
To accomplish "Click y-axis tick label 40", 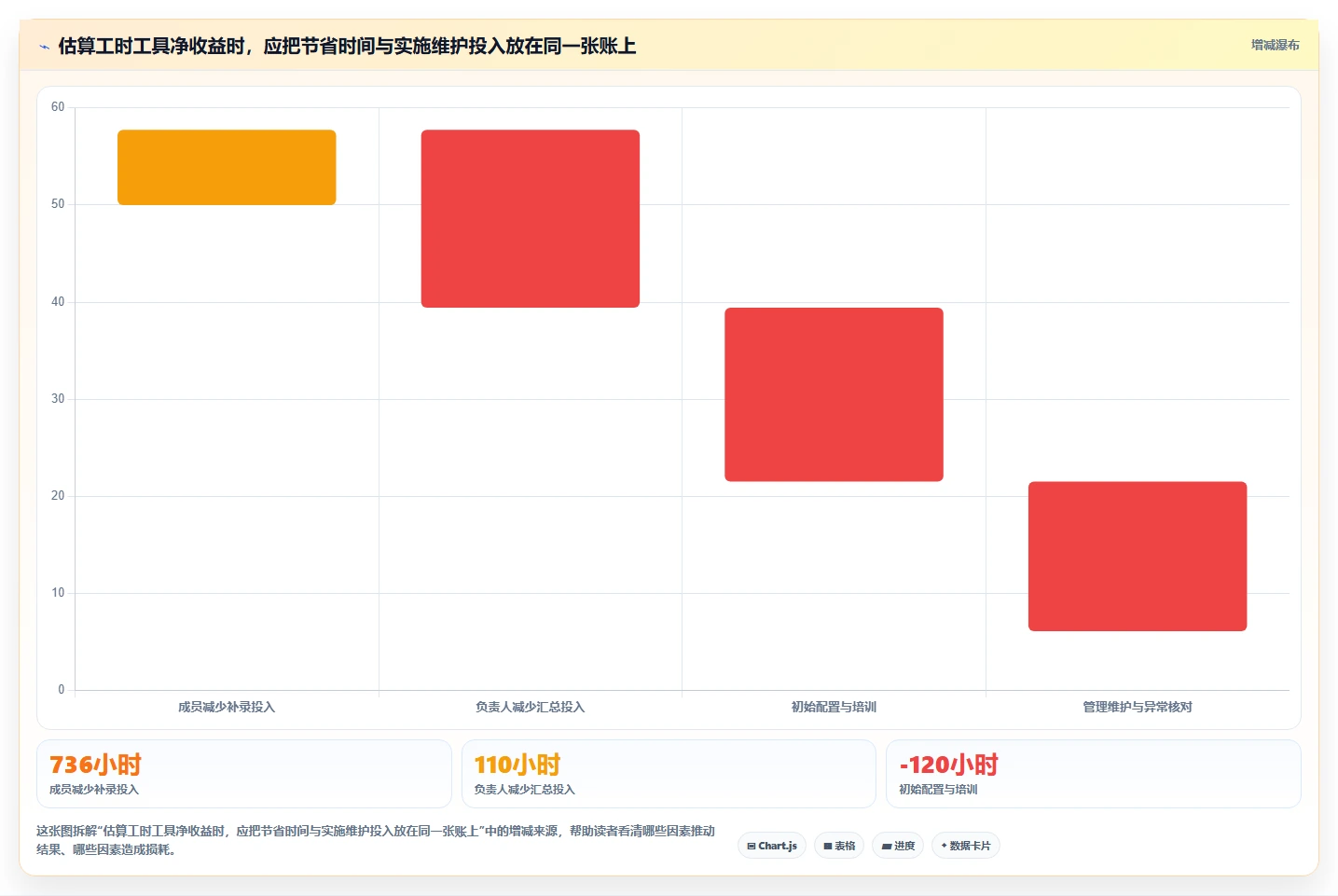I will 58,302.
